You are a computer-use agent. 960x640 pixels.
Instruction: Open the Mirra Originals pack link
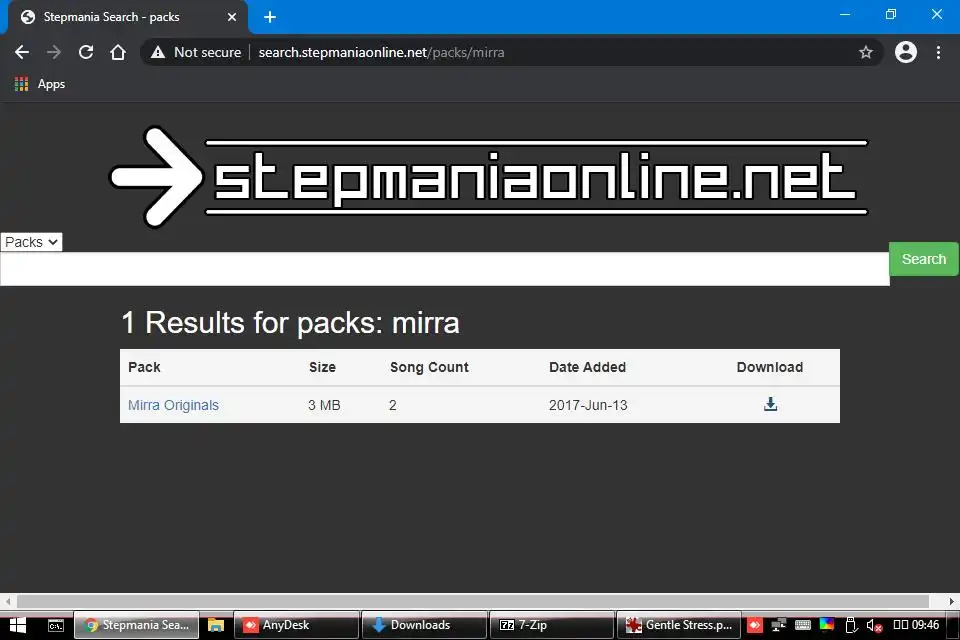pos(173,405)
